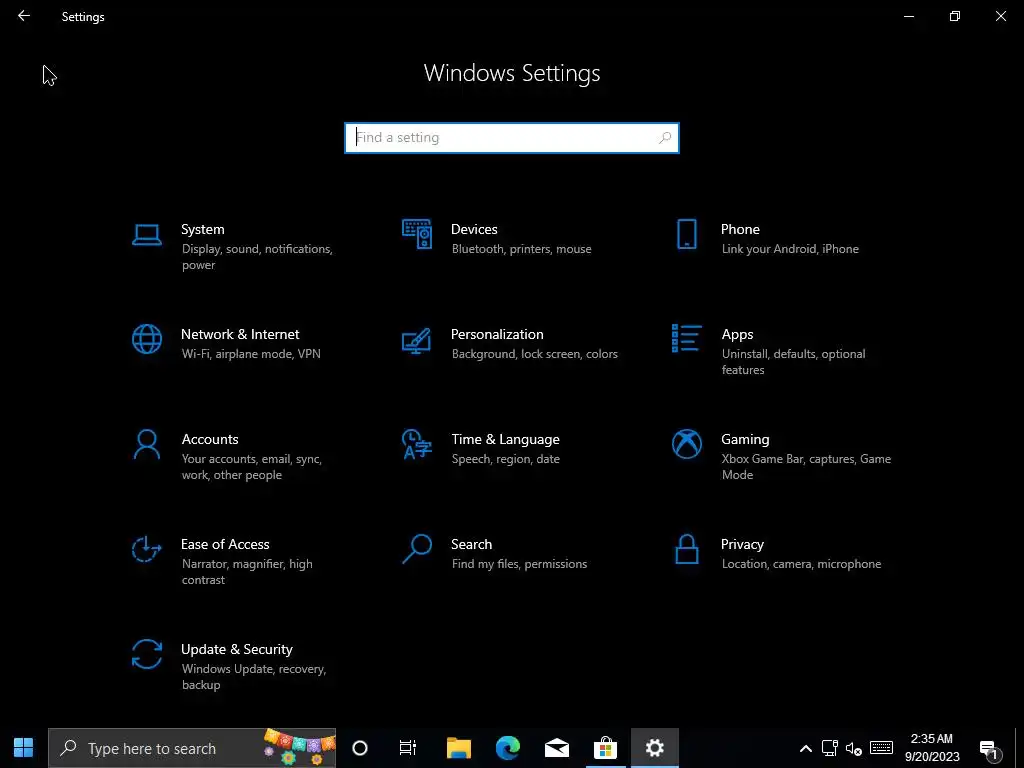This screenshot has height=768, width=1024.
Task: Click the Windows Settings heading
Action: 512,73
